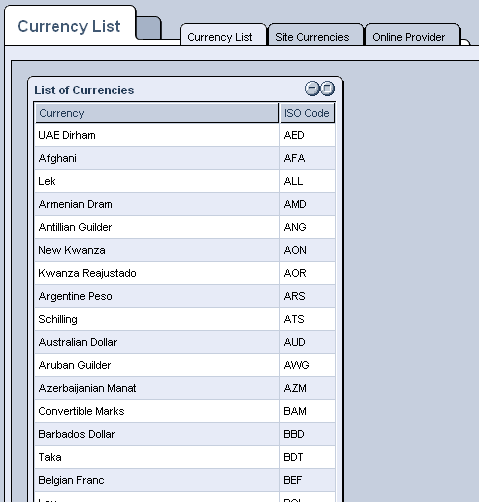Screen dimensions: 479x502
Task: Click the Barbados Dollar entry
Action: pos(185,434)
